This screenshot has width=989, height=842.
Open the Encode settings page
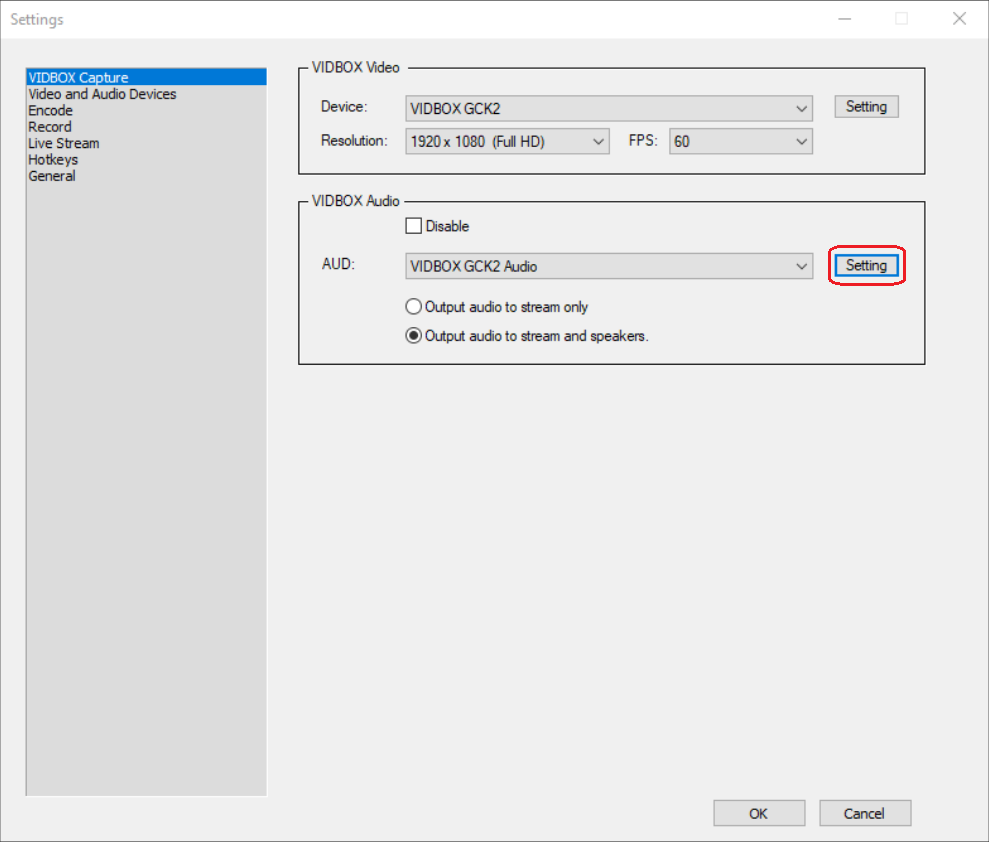point(50,110)
